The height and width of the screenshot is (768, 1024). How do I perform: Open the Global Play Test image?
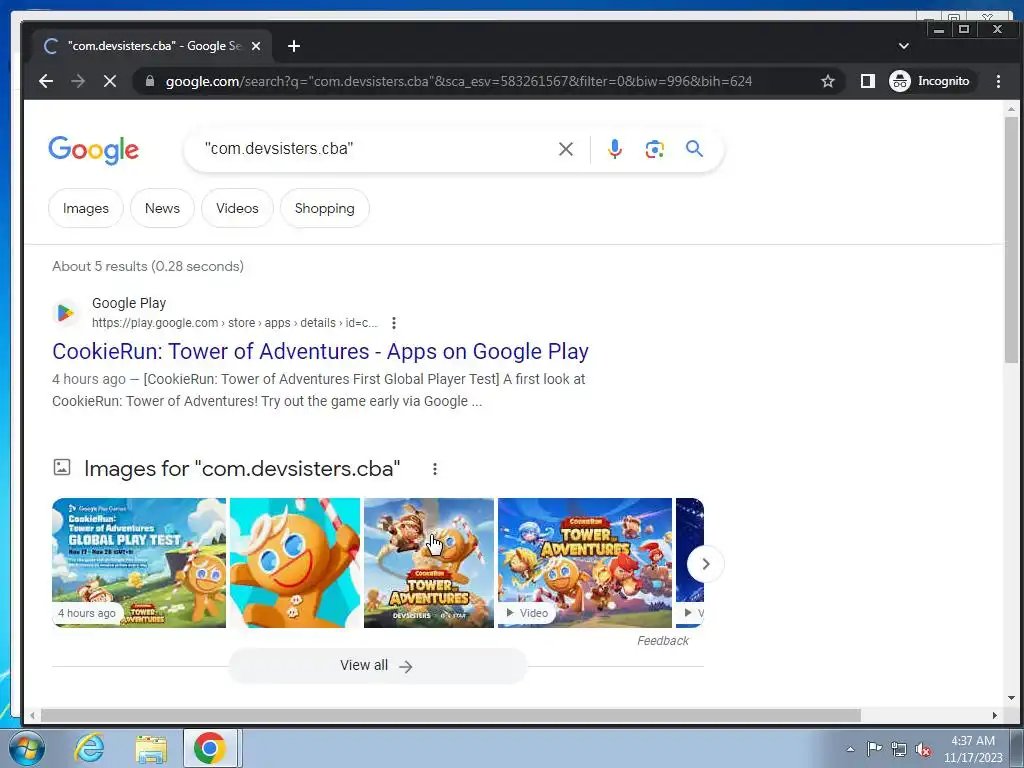pos(139,563)
